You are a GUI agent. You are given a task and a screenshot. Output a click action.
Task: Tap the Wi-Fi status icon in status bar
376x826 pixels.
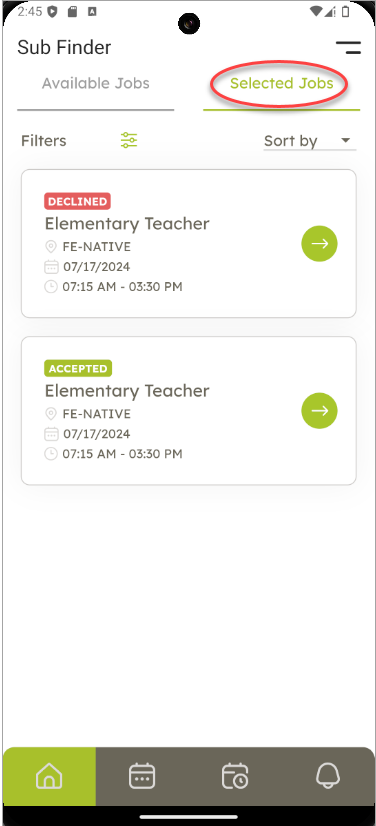tap(316, 11)
